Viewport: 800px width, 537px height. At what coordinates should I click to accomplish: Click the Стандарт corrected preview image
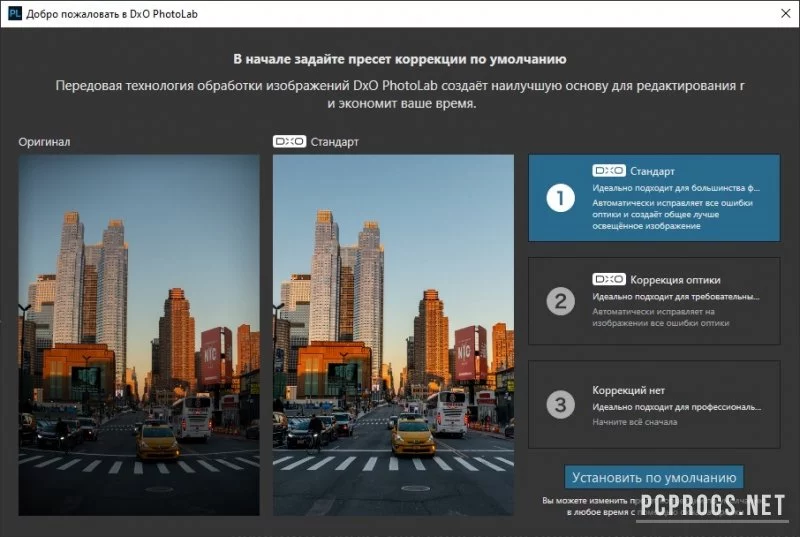[393, 335]
